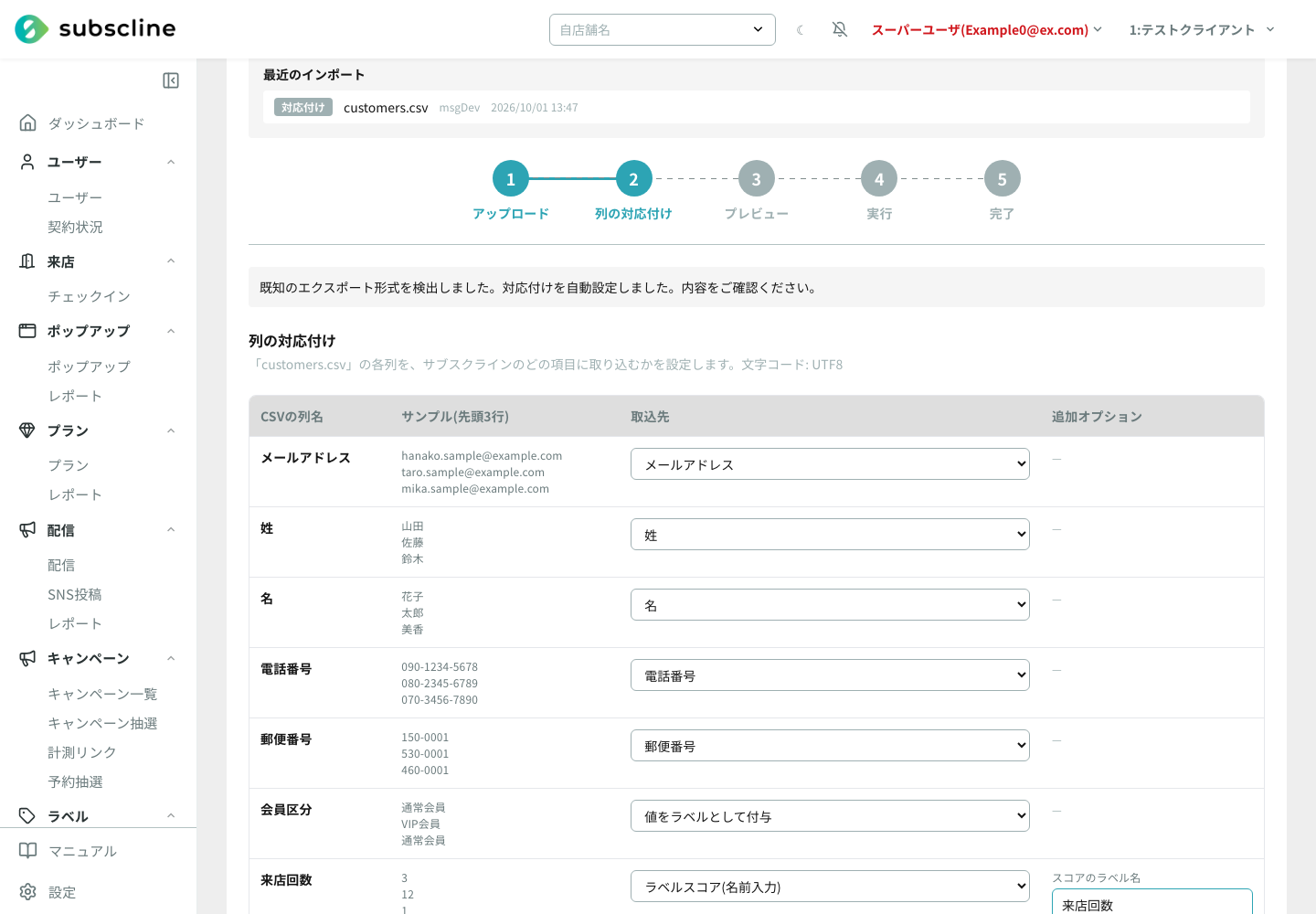This screenshot has width=1316, height=914.
Task: Open 取込先 dropdown for メールアドレス row
Action: (x=830, y=464)
